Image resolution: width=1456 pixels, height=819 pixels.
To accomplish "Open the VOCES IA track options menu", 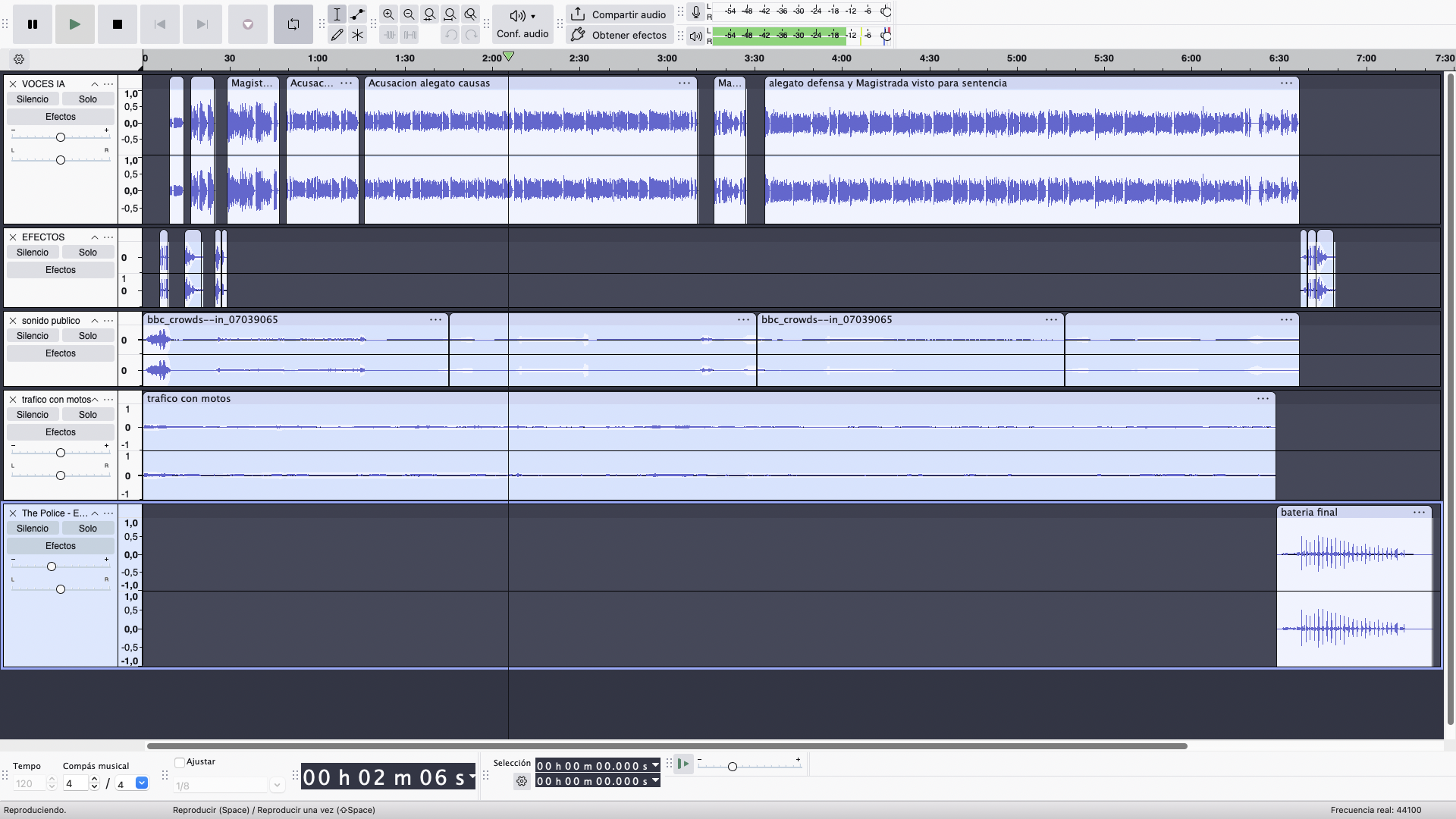I will (x=108, y=84).
